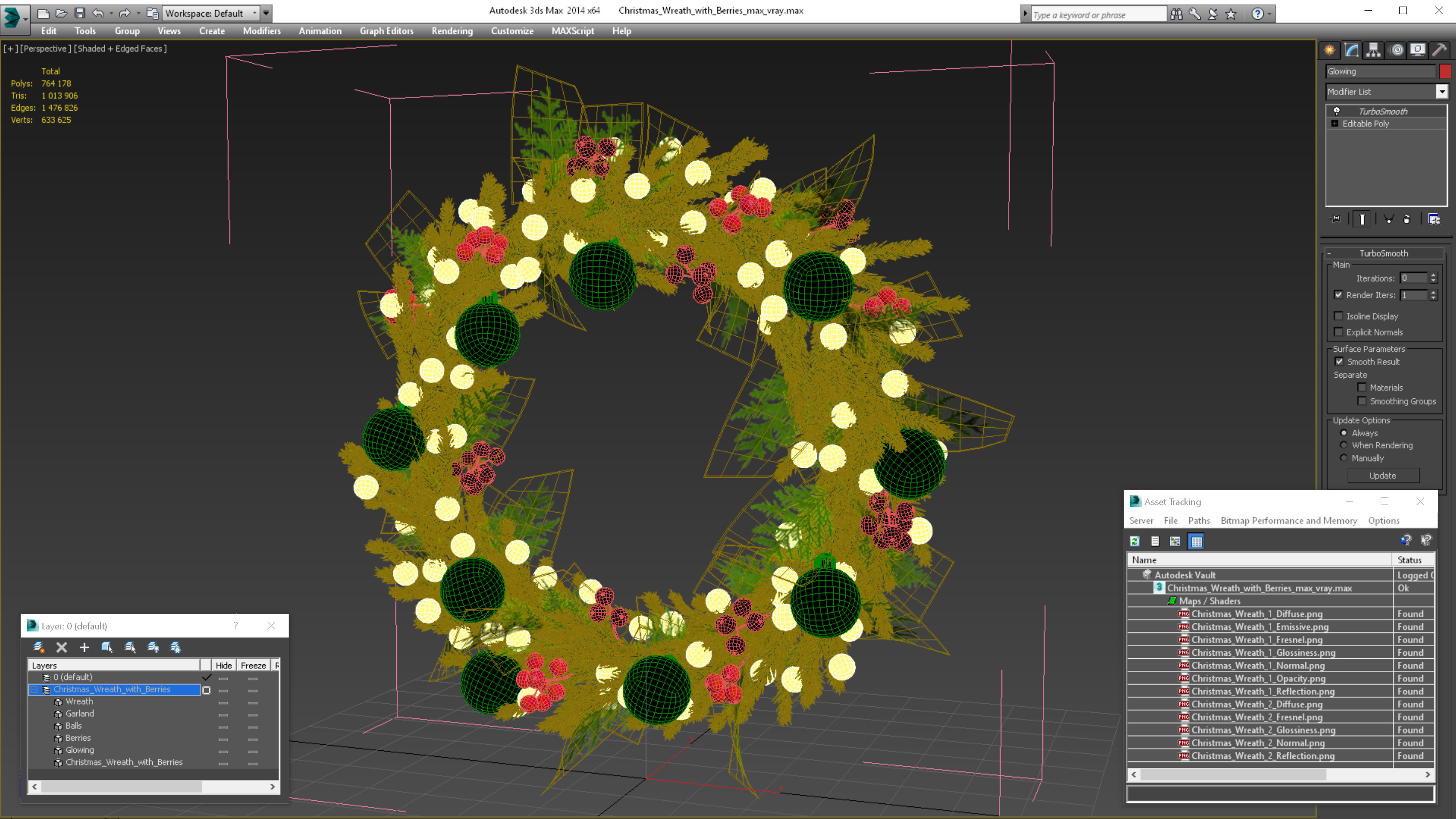This screenshot has height=819, width=1456.
Task: Open the Display command panel tab
Action: [x=1418, y=51]
